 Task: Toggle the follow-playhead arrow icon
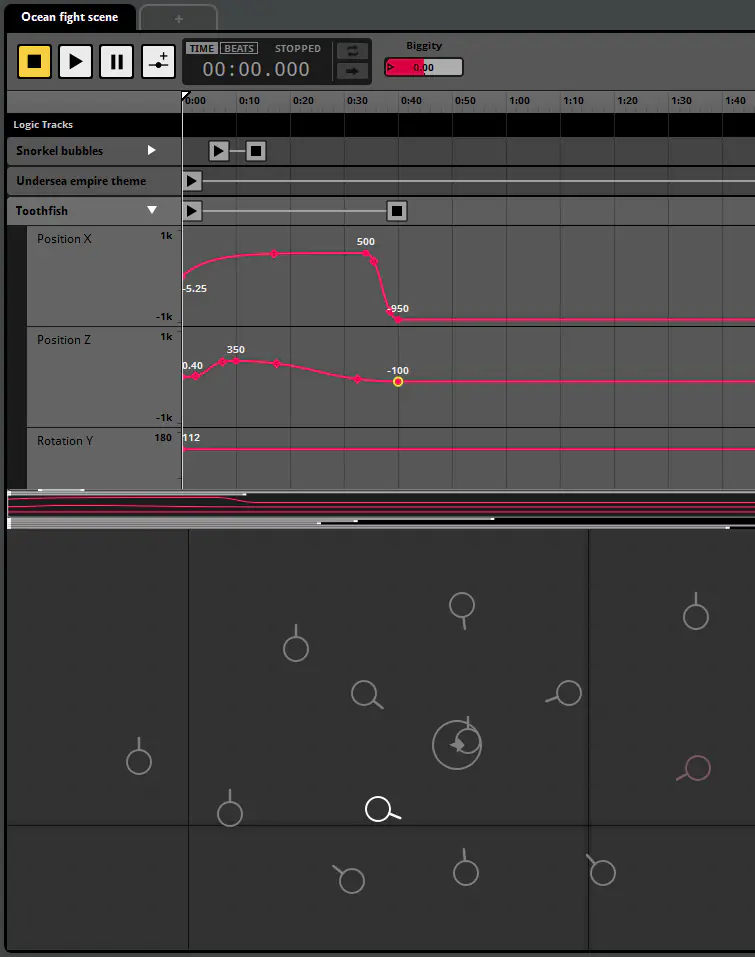tap(352, 71)
